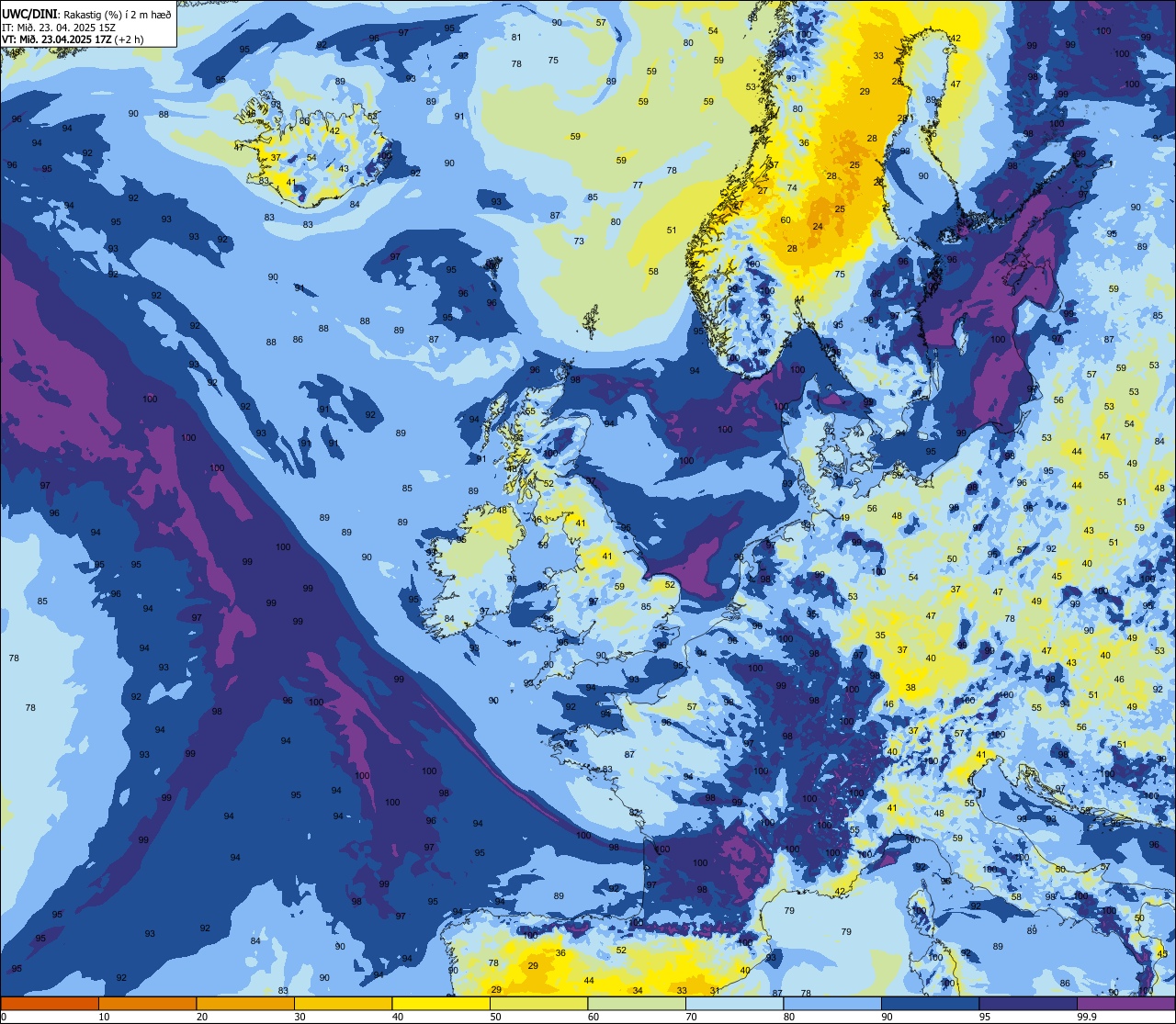Click the legend tick label '40'
1176x1024 pixels.
pyautogui.click(x=397, y=1017)
